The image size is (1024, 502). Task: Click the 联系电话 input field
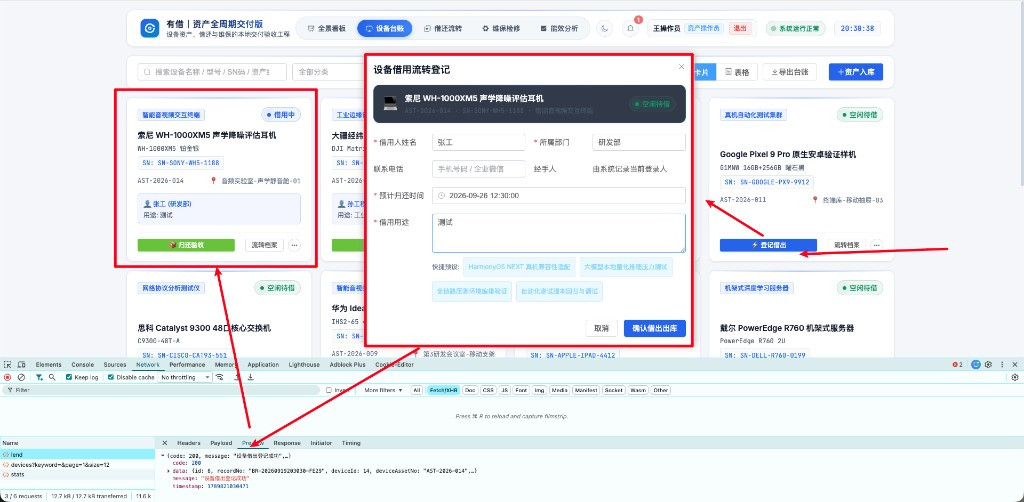[x=479, y=169]
